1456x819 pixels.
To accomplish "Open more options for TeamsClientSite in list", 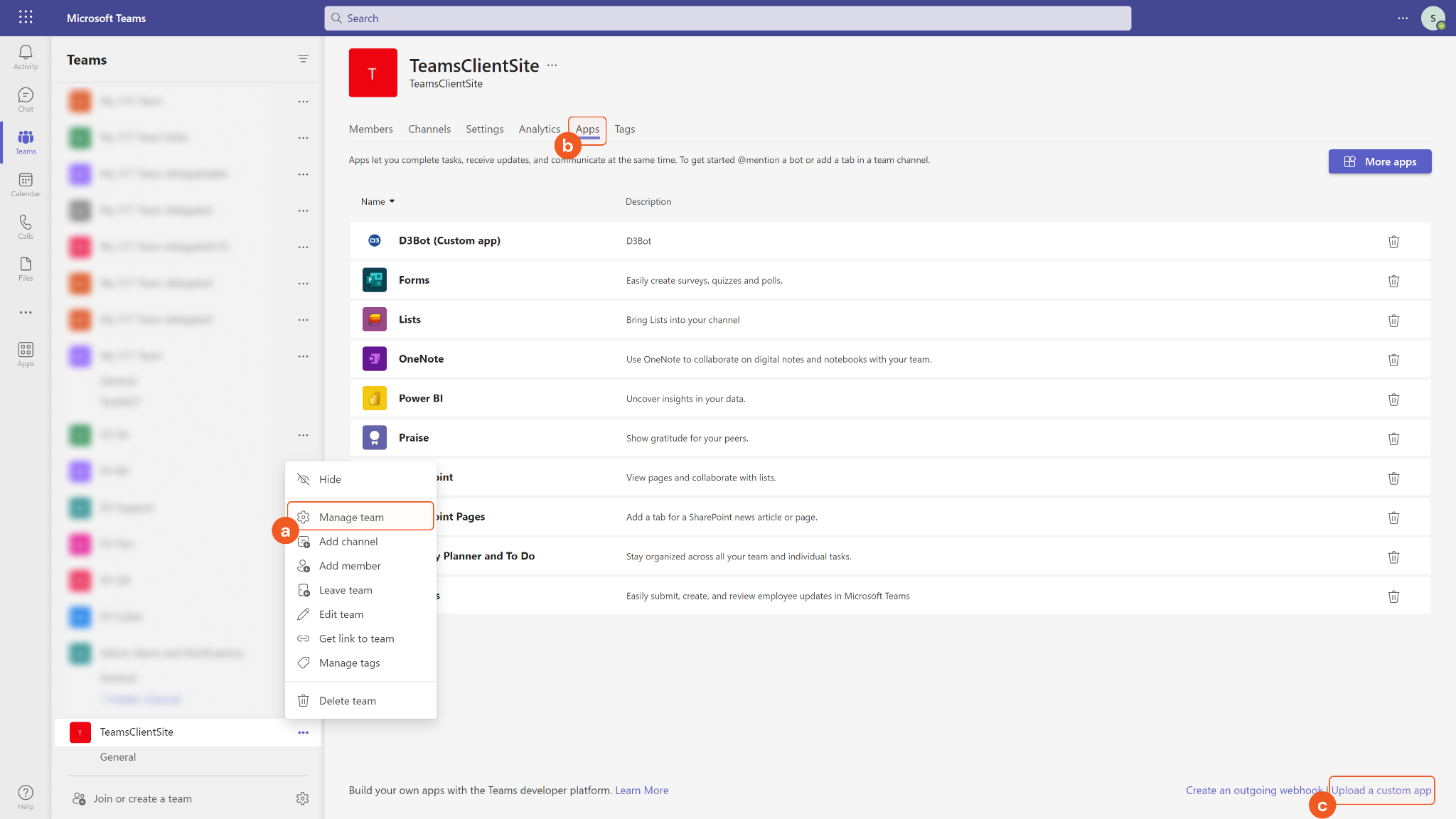I will click(304, 732).
